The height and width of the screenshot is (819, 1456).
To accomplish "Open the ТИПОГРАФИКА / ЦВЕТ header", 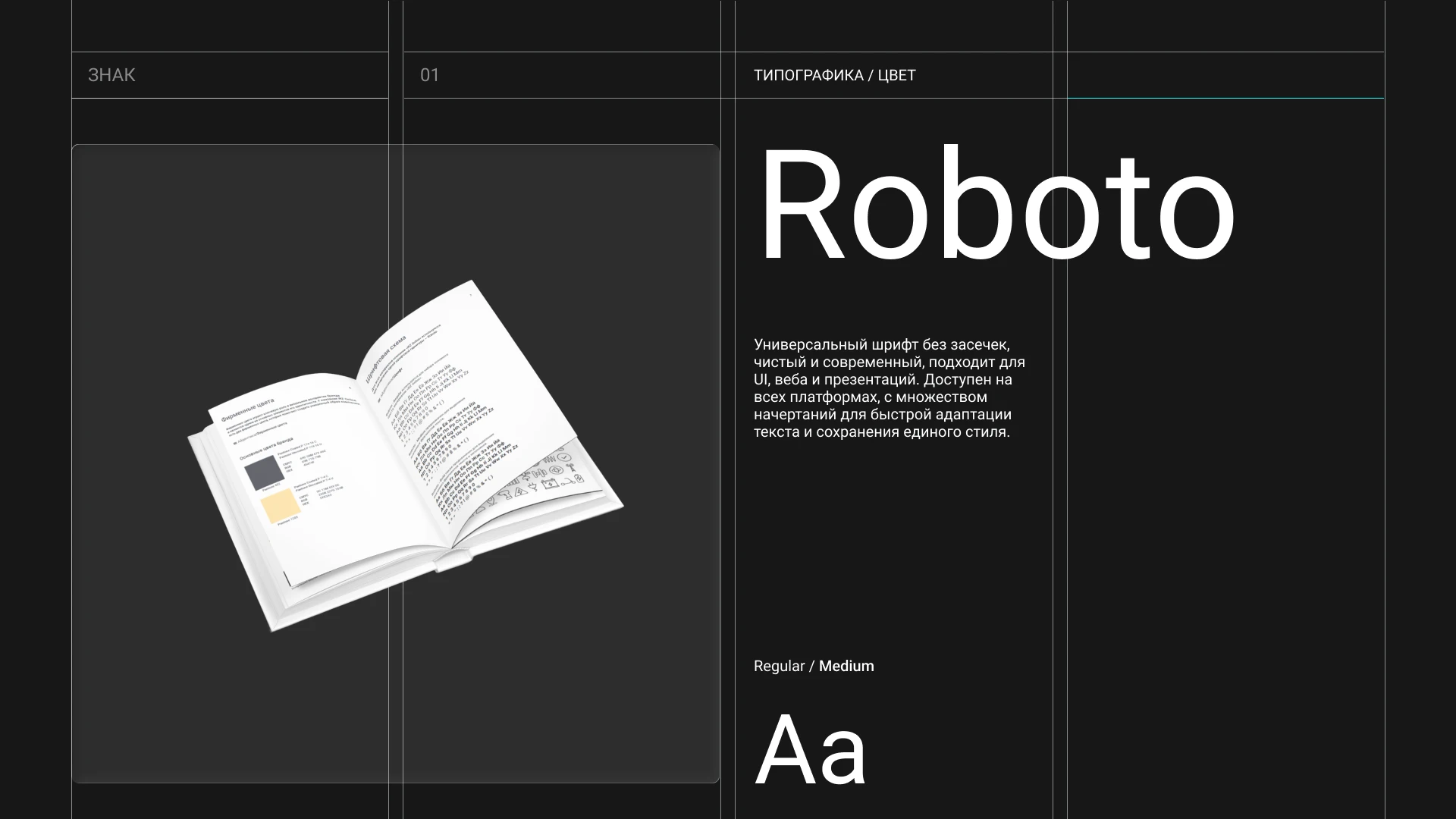I will pyautogui.click(x=834, y=75).
